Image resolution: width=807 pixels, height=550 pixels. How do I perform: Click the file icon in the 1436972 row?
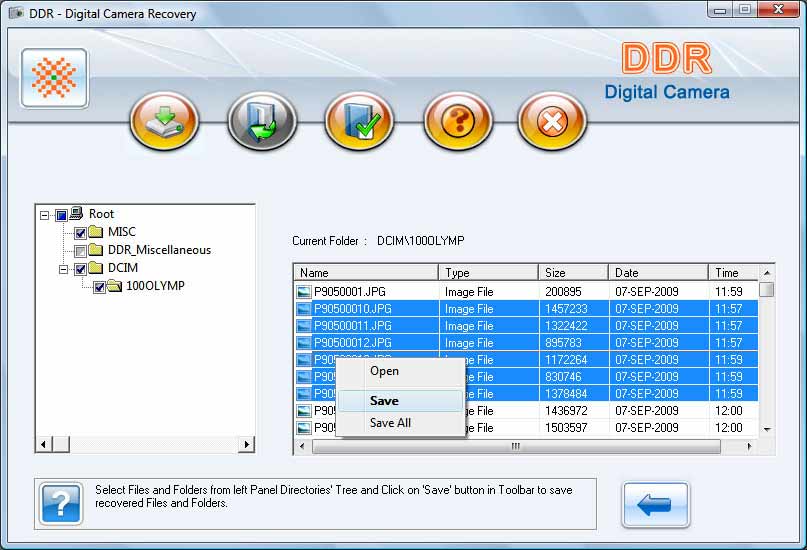304,411
